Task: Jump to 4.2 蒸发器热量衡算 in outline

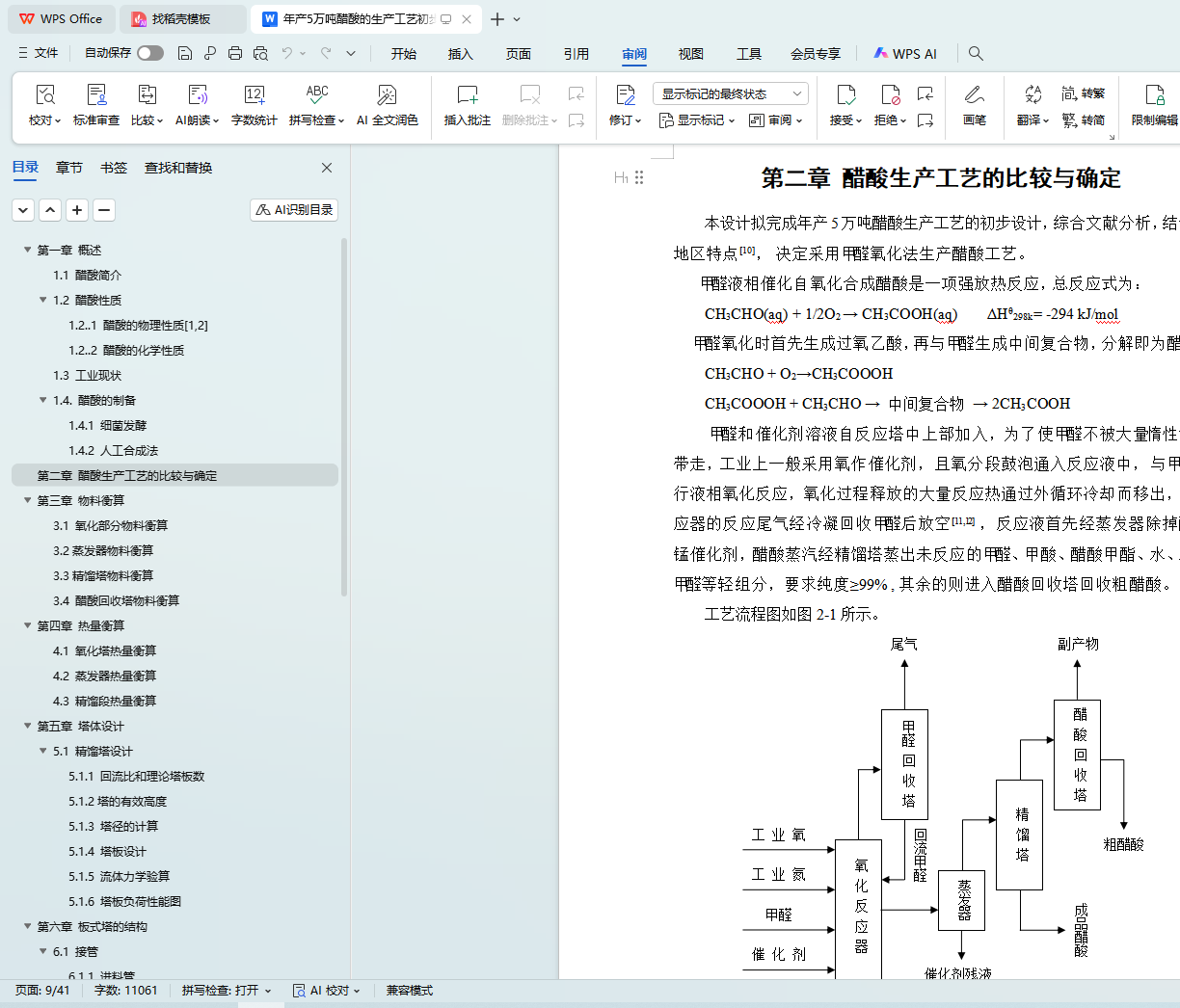Action: tap(104, 676)
